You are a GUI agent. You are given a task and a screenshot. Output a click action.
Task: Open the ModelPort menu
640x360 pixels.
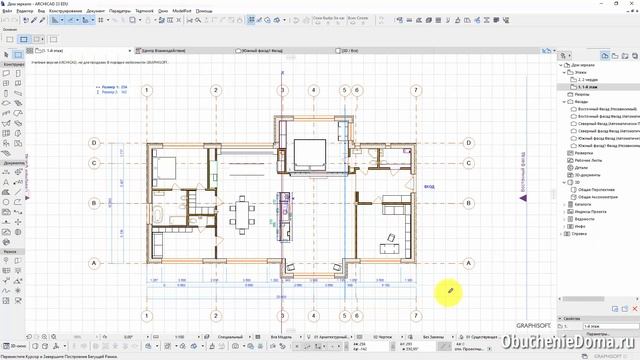pyautogui.click(x=182, y=11)
